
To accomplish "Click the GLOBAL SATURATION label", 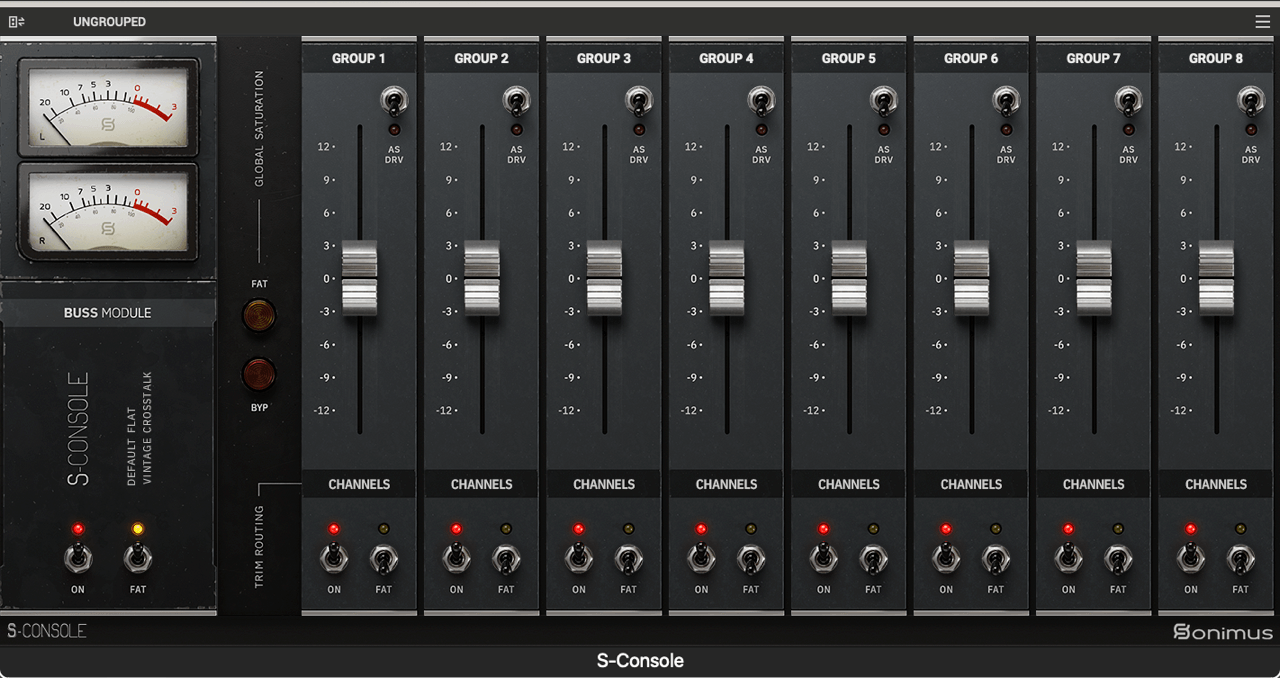I will tap(259, 128).
